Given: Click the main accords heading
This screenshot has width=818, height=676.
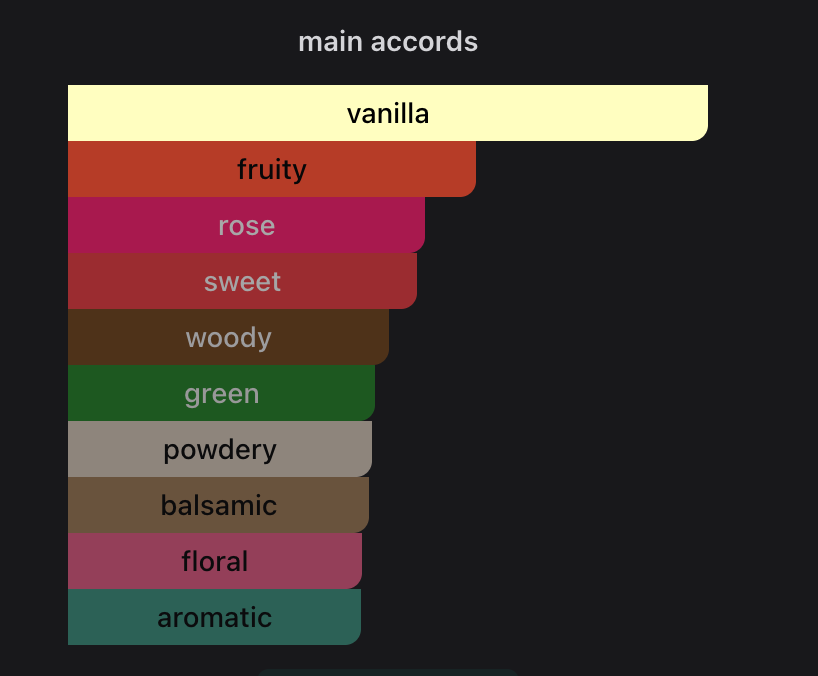Looking at the screenshot, I should pyautogui.click(x=388, y=42).
